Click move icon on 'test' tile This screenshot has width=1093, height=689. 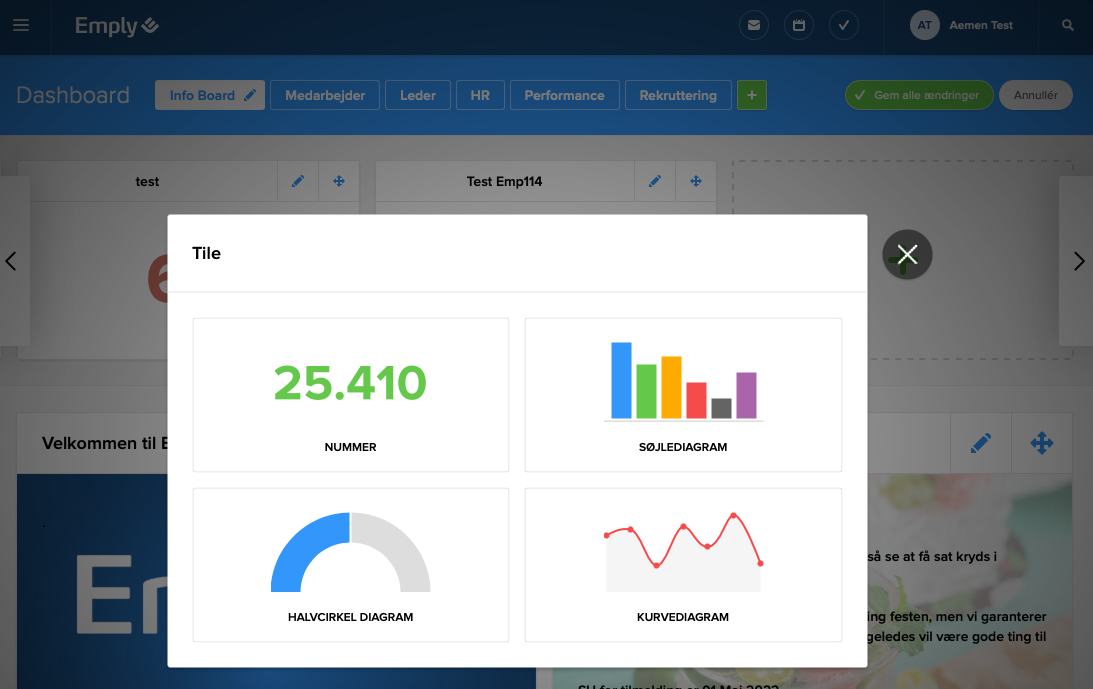(339, 182)
